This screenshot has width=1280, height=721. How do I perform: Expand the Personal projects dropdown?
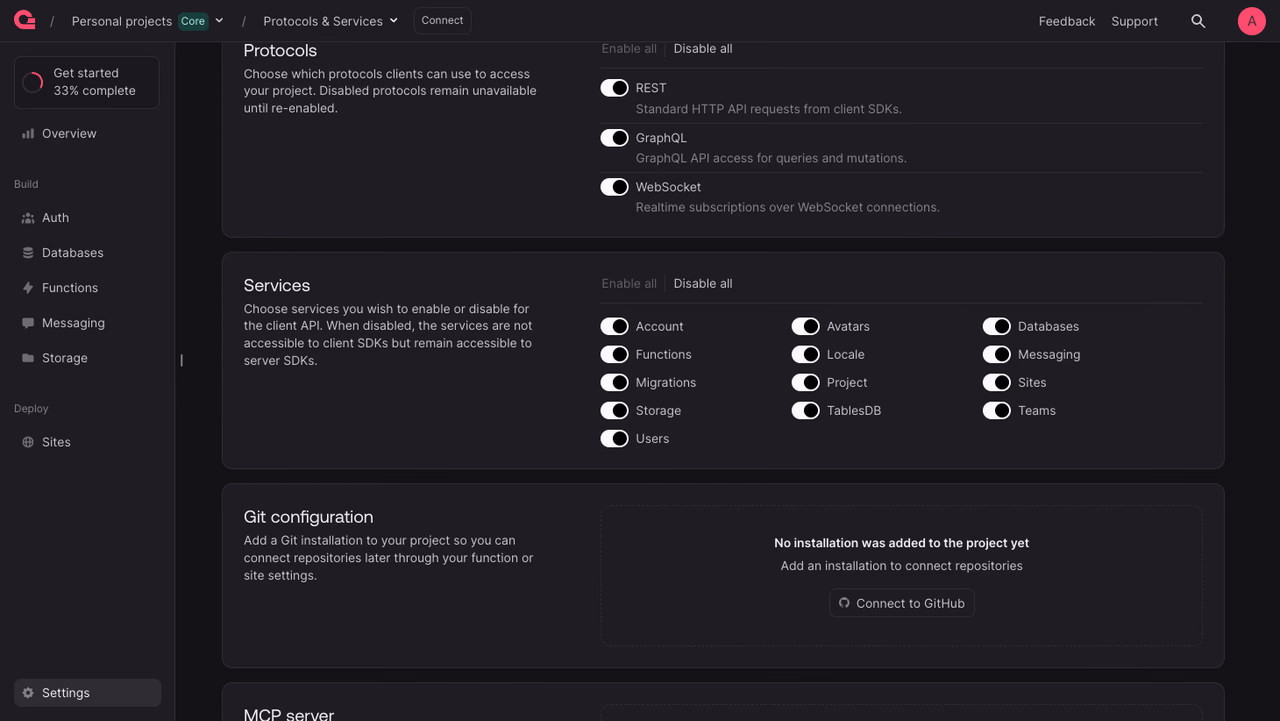tap(148, 21)
